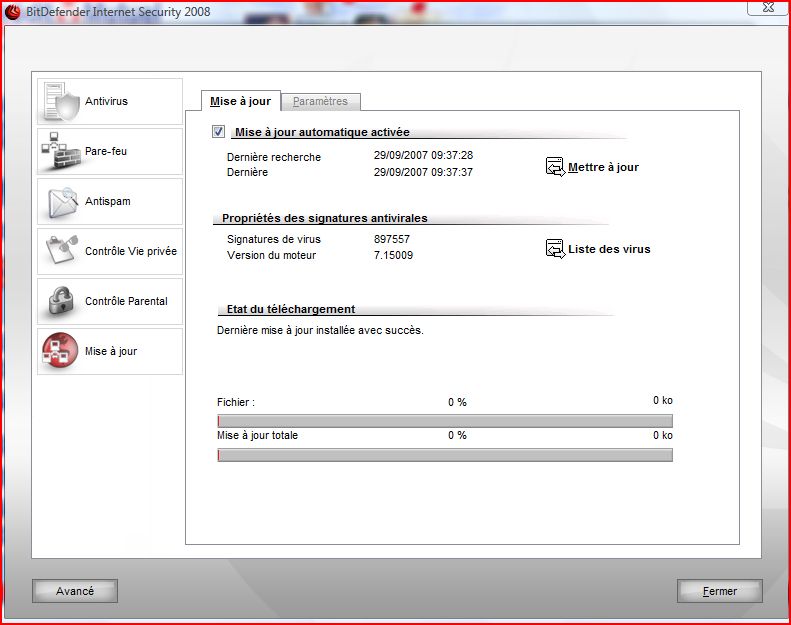This screenshot has height=625, width=791.
Task: Open Contrôle Vie privée section label
Action: pos(131,251)
